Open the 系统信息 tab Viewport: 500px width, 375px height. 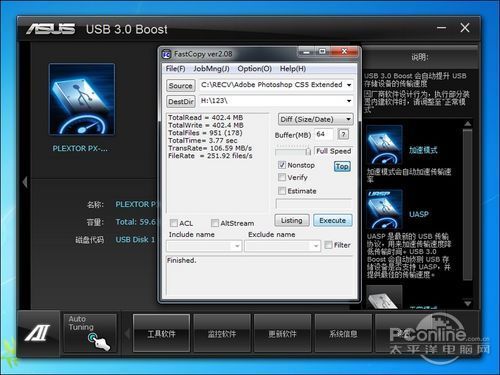click(343, 333)
